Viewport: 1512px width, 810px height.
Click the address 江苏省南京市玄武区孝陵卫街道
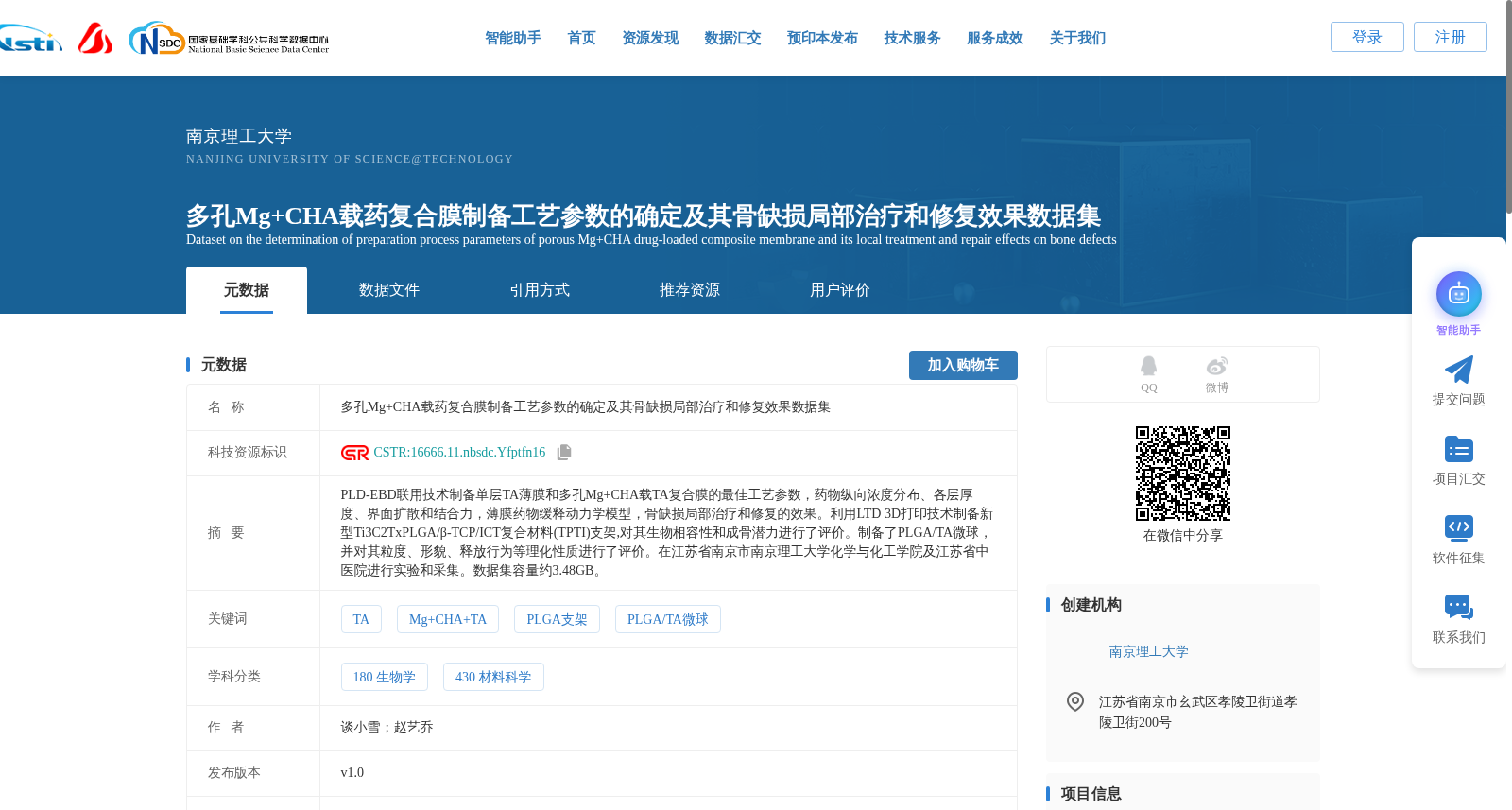pyautogui.click(x=1197, y=712)
